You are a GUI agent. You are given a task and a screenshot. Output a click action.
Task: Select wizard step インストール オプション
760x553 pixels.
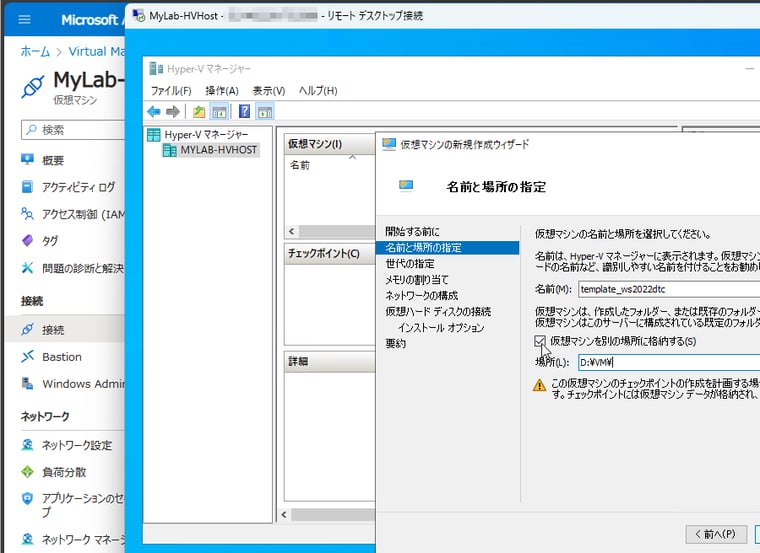(441, 328)
